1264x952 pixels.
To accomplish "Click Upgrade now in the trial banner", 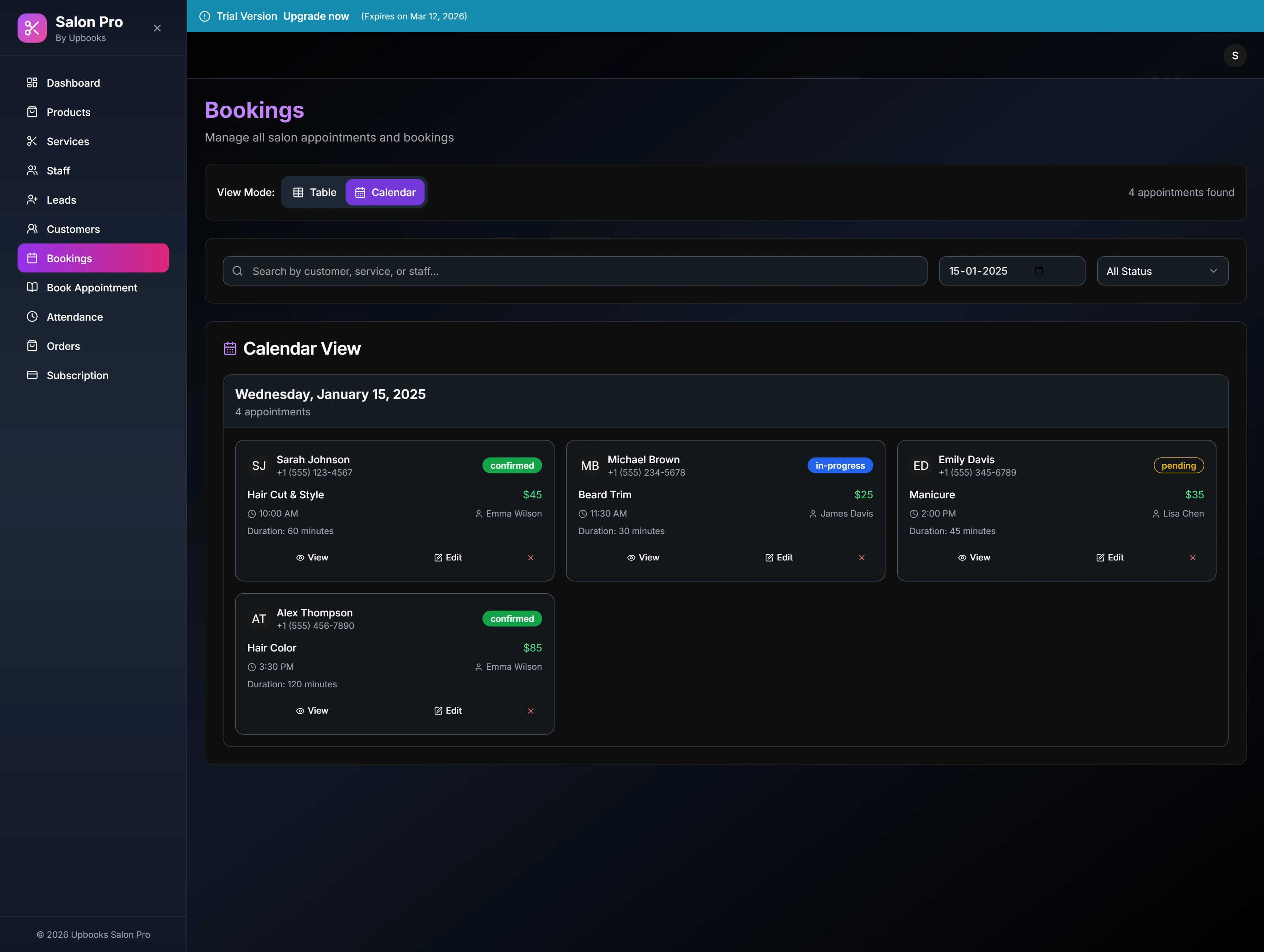I will pyautogui.click(x=315, y=16).
